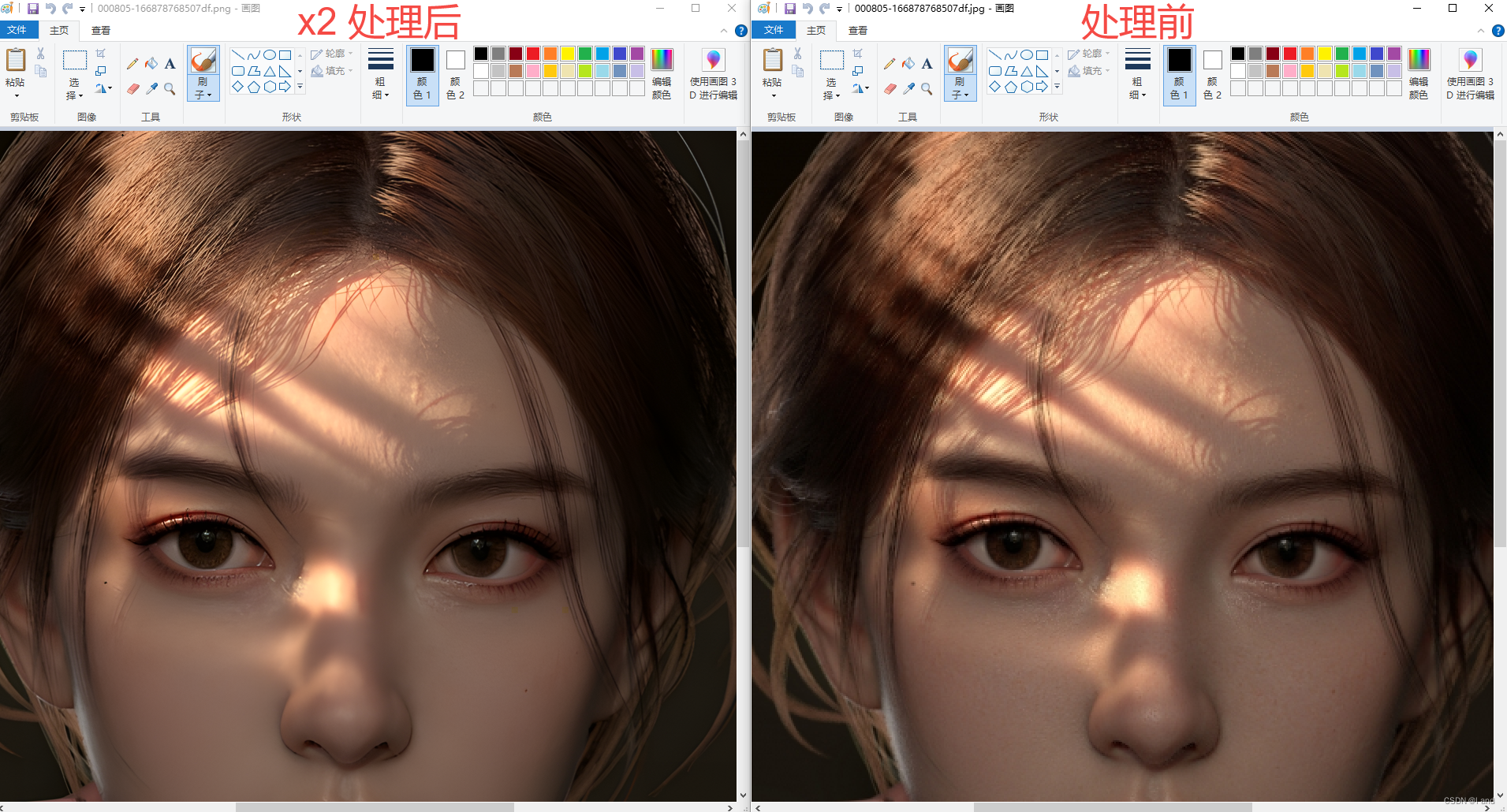Screen dimensions: 1507x812
Task: Open Size thickness dropdown in right window
Action: (1138, 74)
